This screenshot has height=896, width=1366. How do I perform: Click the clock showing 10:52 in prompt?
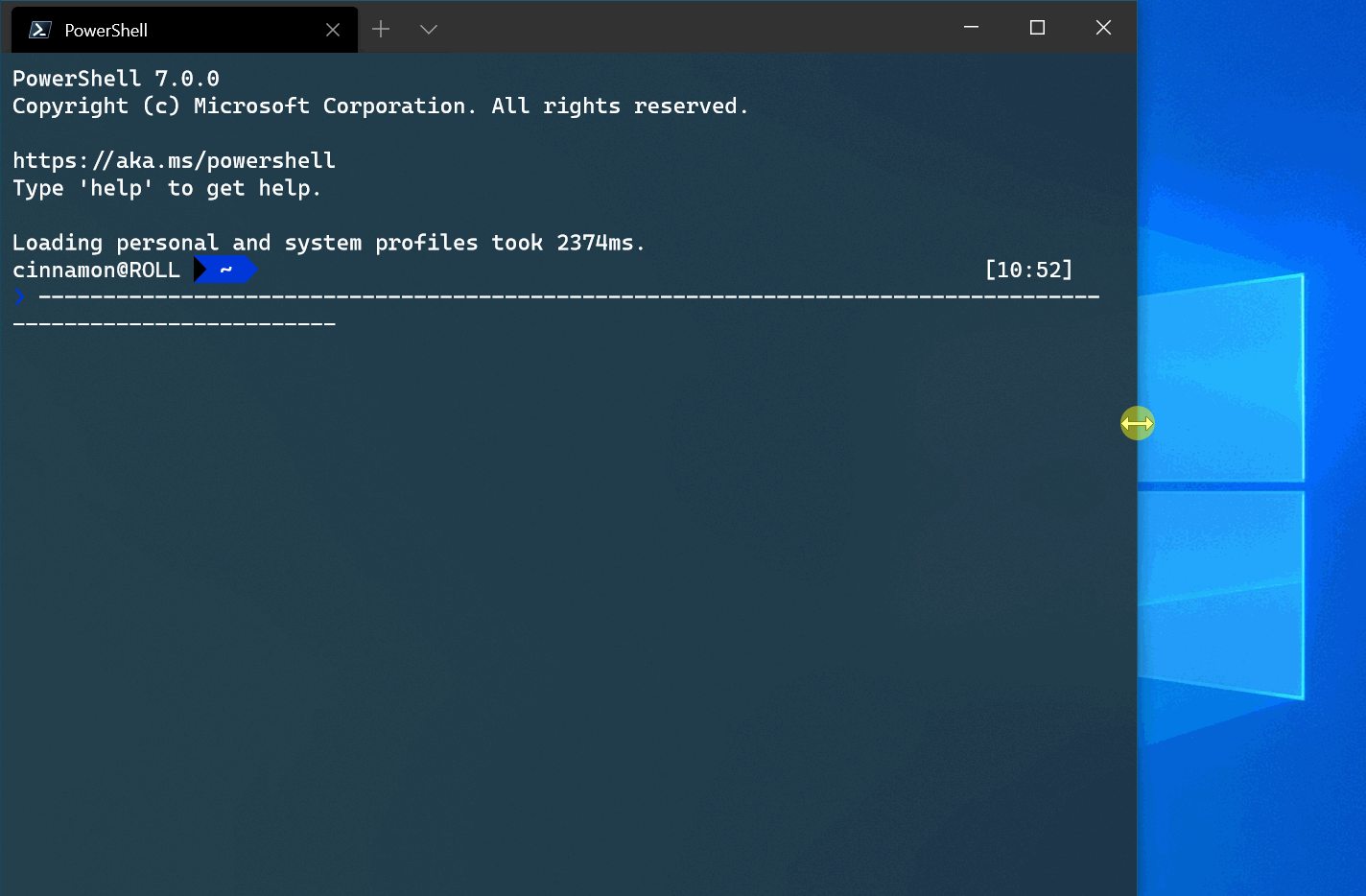coord(1028,270)
